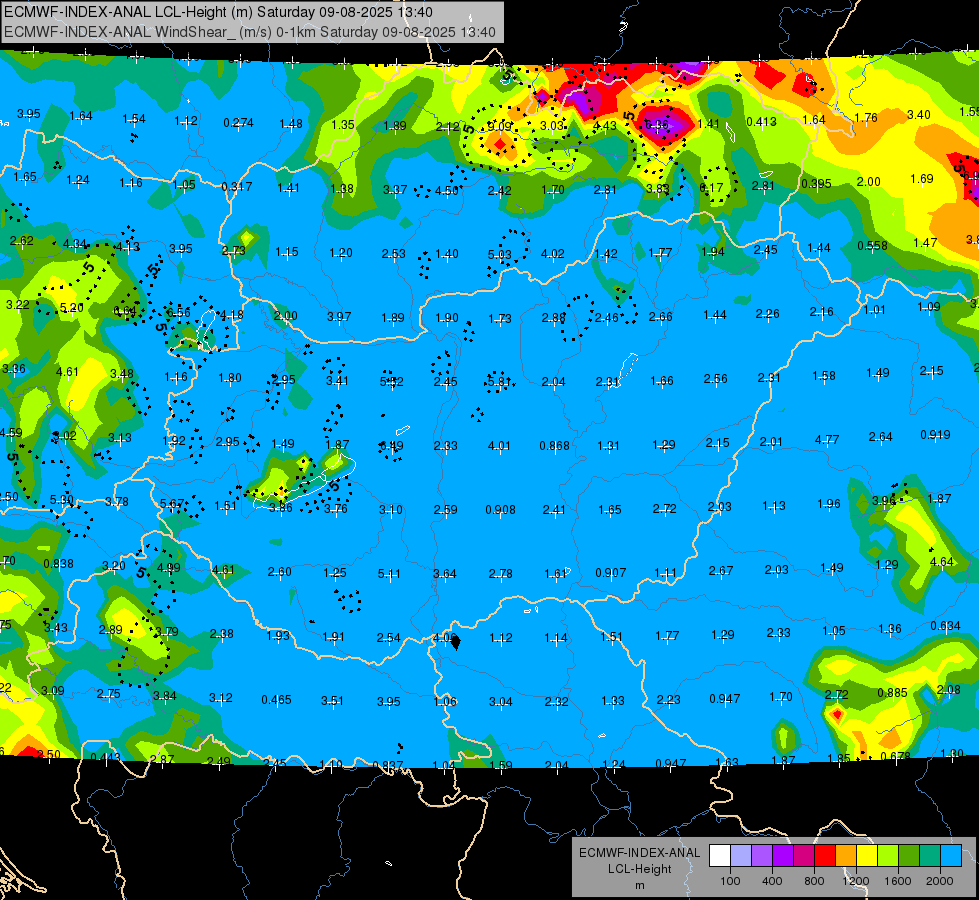Image resolution: width=979 pixels, height=900 pixels.
Task: Click the legend tick label '800'
Action: (x=814, y=881)
